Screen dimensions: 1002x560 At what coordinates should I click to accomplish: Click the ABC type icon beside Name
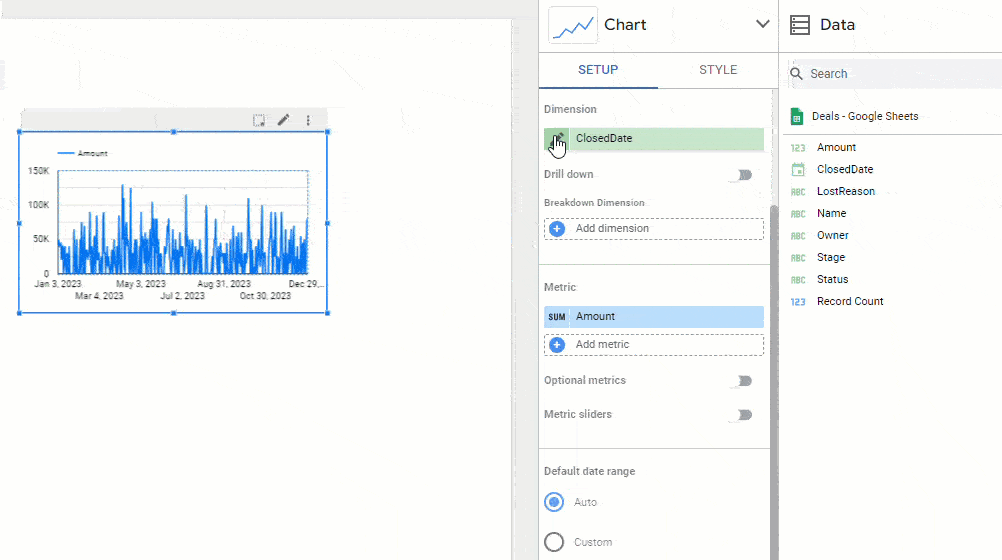click(798, 214)
